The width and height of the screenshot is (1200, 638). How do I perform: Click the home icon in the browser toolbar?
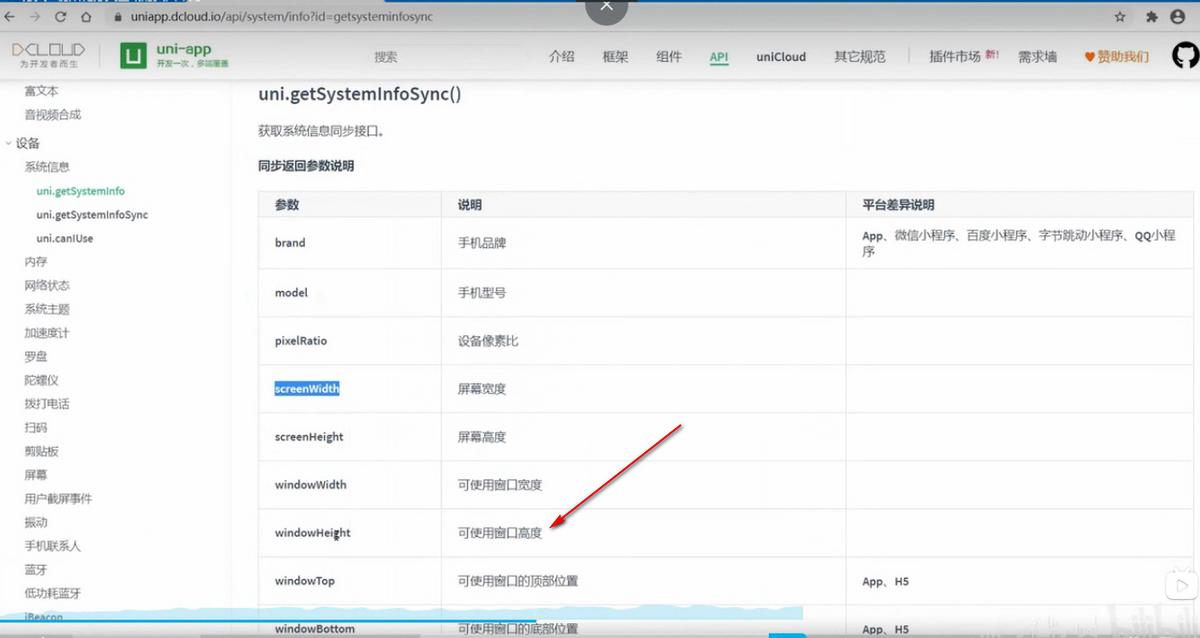pos(86,16)
